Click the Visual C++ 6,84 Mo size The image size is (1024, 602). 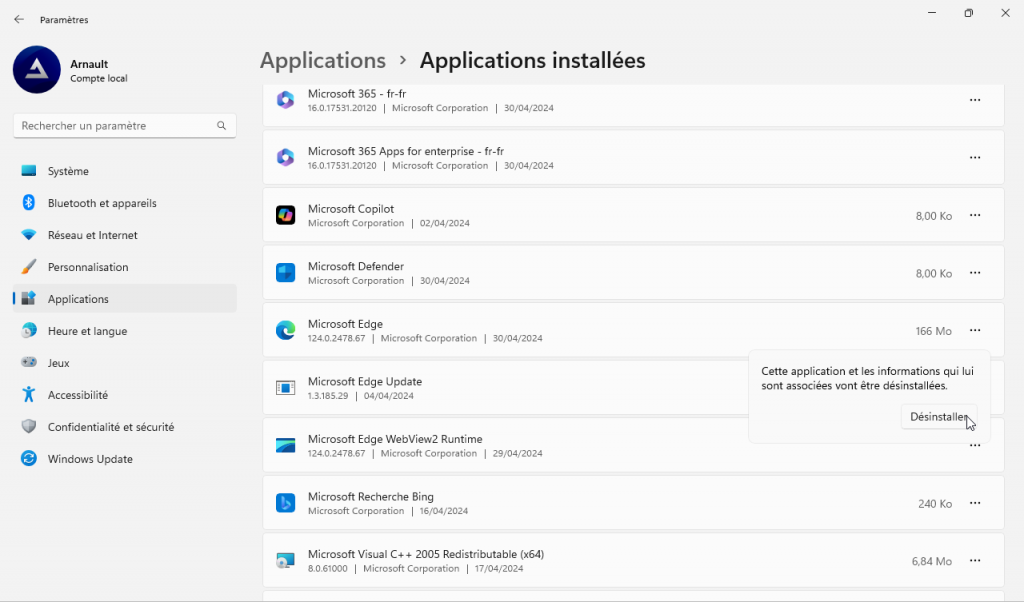pos(932,561)
